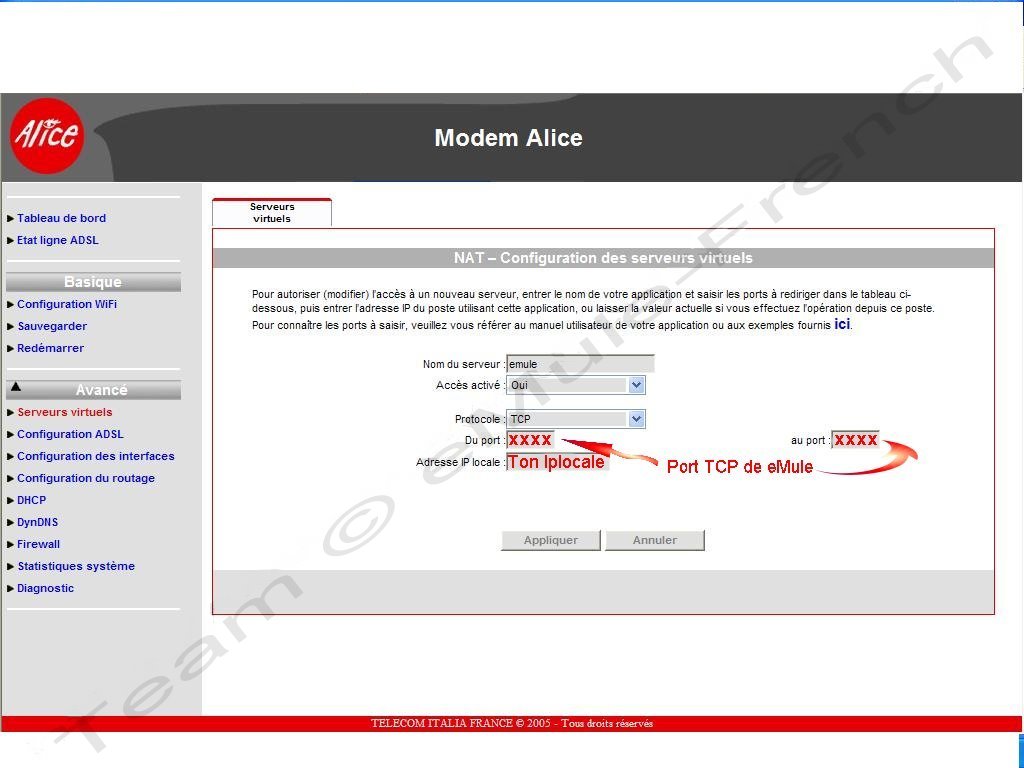Open the Tableau de bord page
The image size is (1024, 768).
[61, 218]
